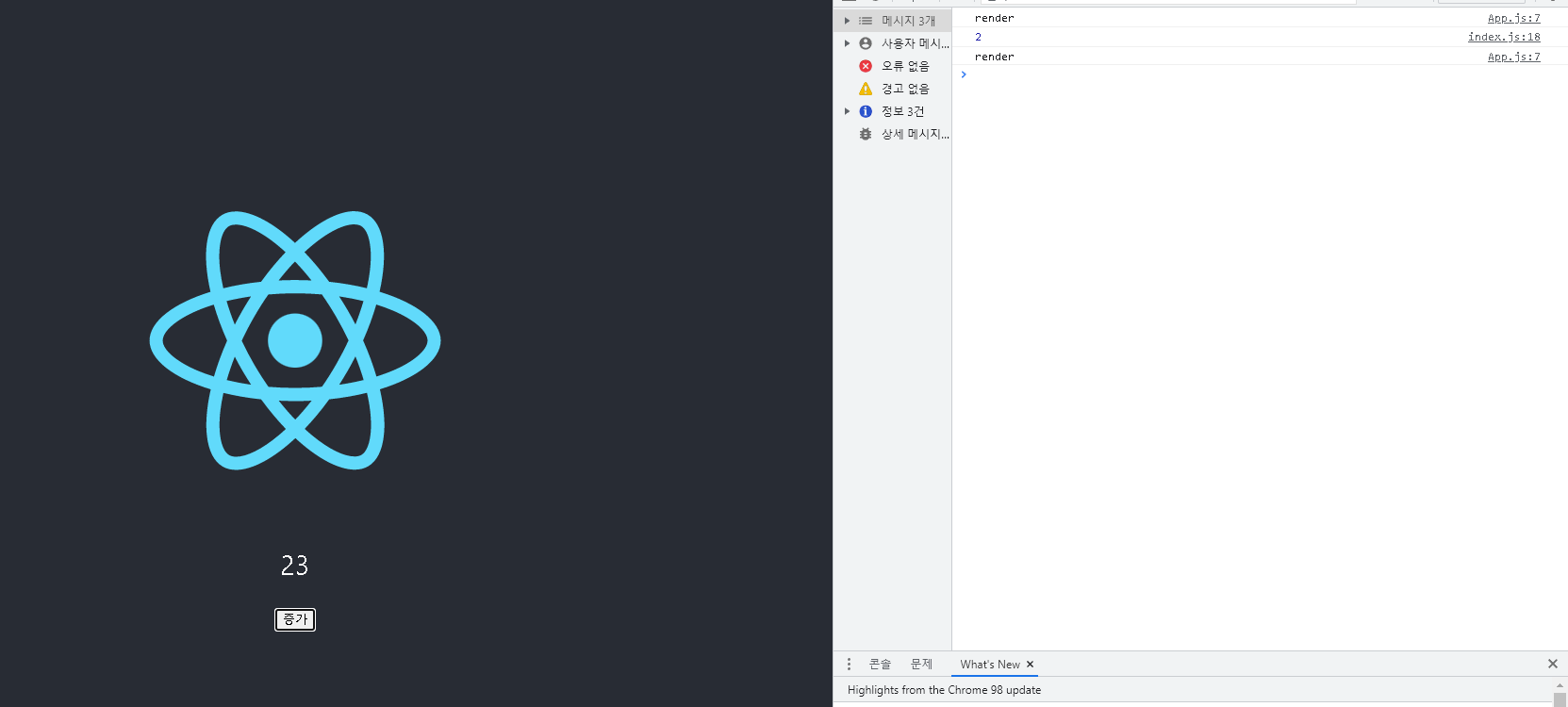The height and width of the screenshot is (707, 1568).
Task: Expand the 사용자 메시지 user messages group
Action: pyautogui.click(x=847, y=43)
